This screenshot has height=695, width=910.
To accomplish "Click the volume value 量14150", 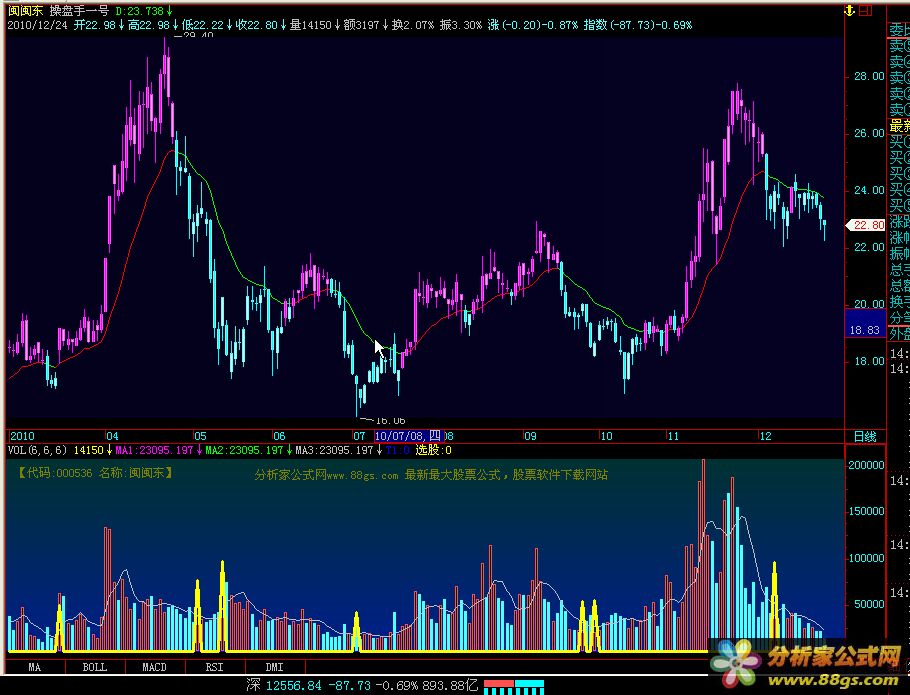I will coord(310,26).
